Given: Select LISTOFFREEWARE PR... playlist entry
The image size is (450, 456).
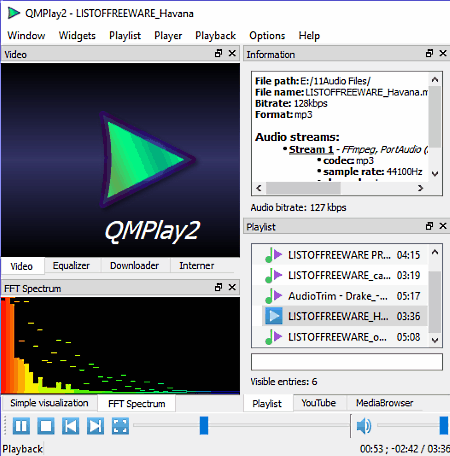Looking at the screenshot, I should point(340,255).
